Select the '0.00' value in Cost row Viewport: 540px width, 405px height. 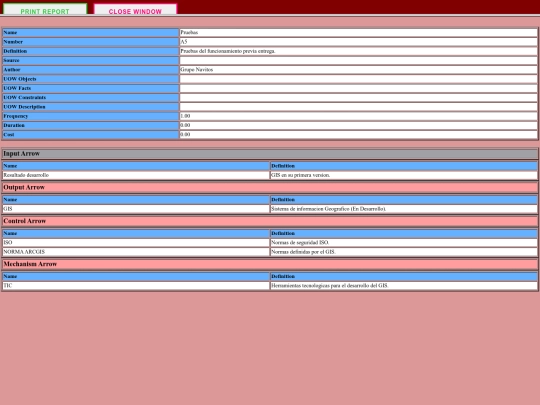185,135
